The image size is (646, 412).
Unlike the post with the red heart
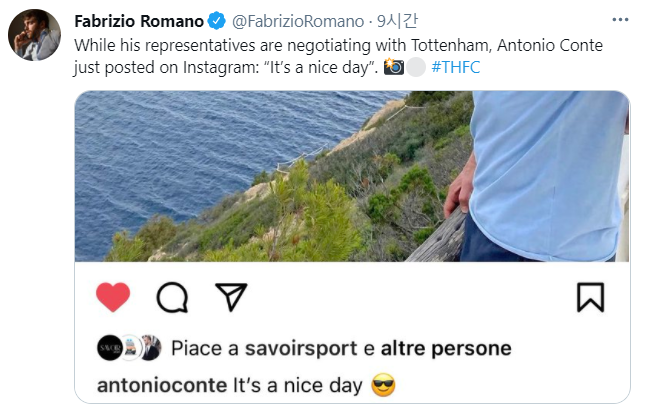click(113, 296)
